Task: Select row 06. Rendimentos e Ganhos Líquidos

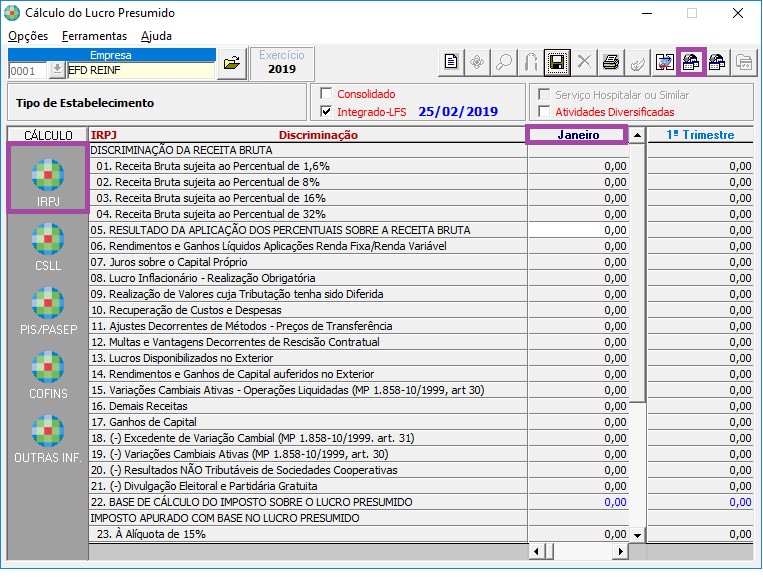Action: pos(308,246)
